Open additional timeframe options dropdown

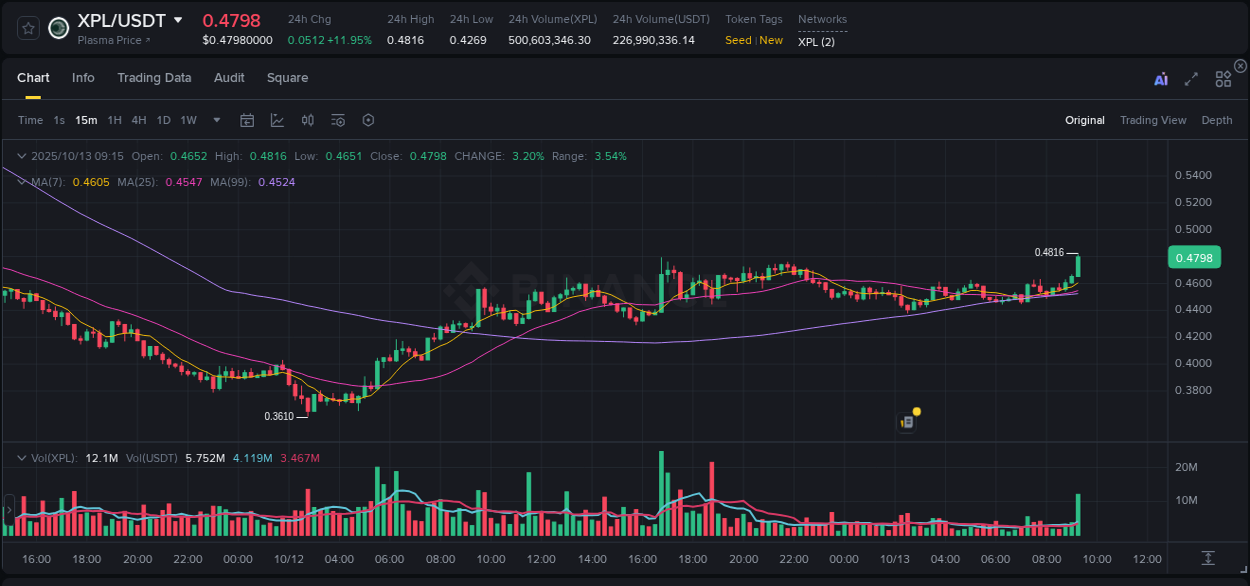click(x=215, y=120)
